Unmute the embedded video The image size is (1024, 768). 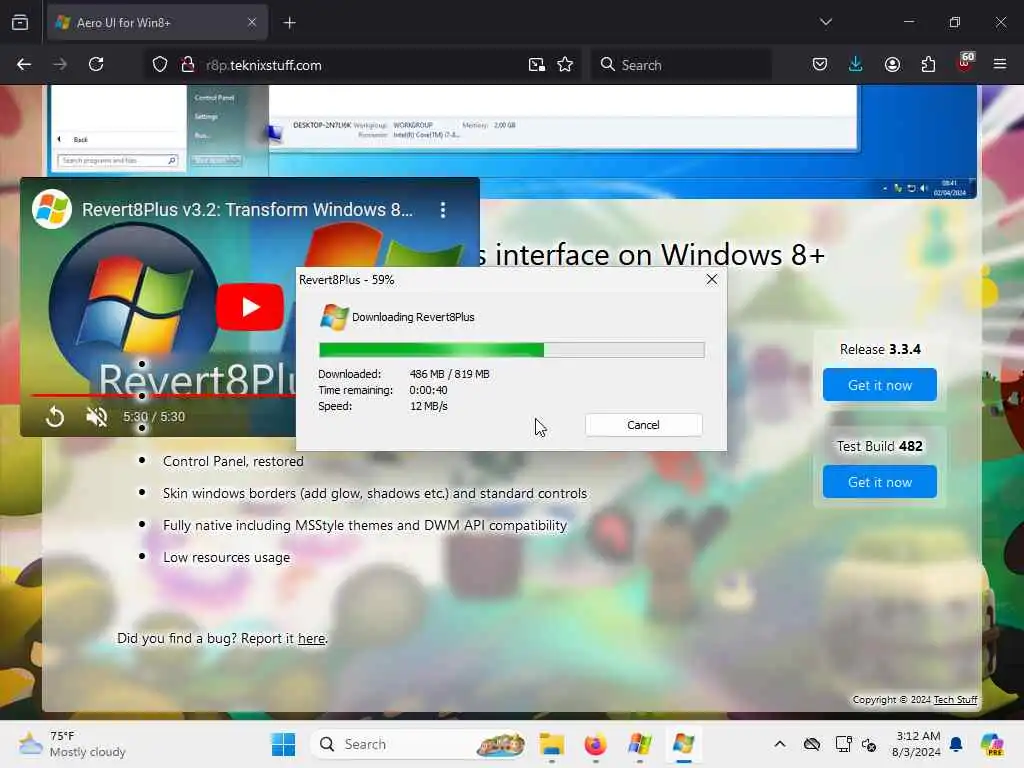pyautogui.click(x=97, y=417)
